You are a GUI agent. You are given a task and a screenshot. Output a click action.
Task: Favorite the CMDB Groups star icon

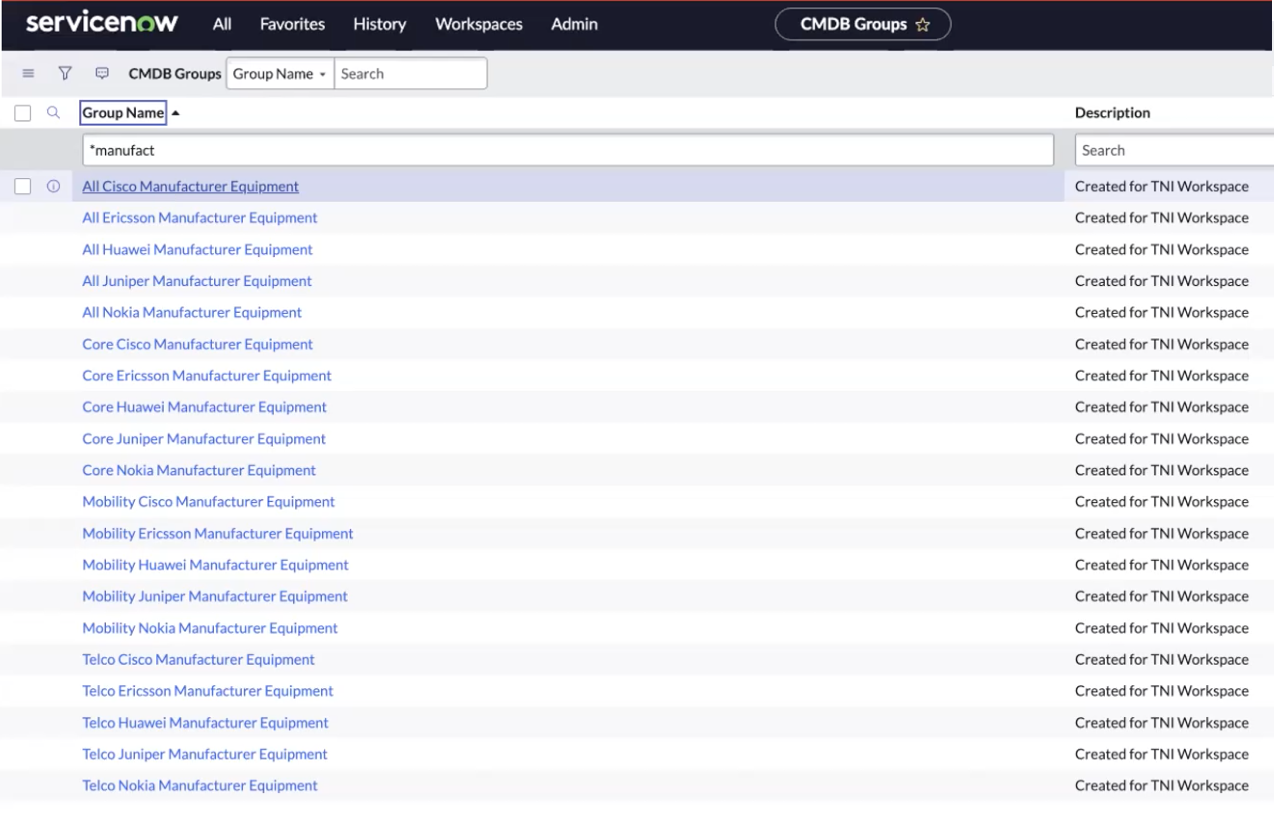click(922, 25)
